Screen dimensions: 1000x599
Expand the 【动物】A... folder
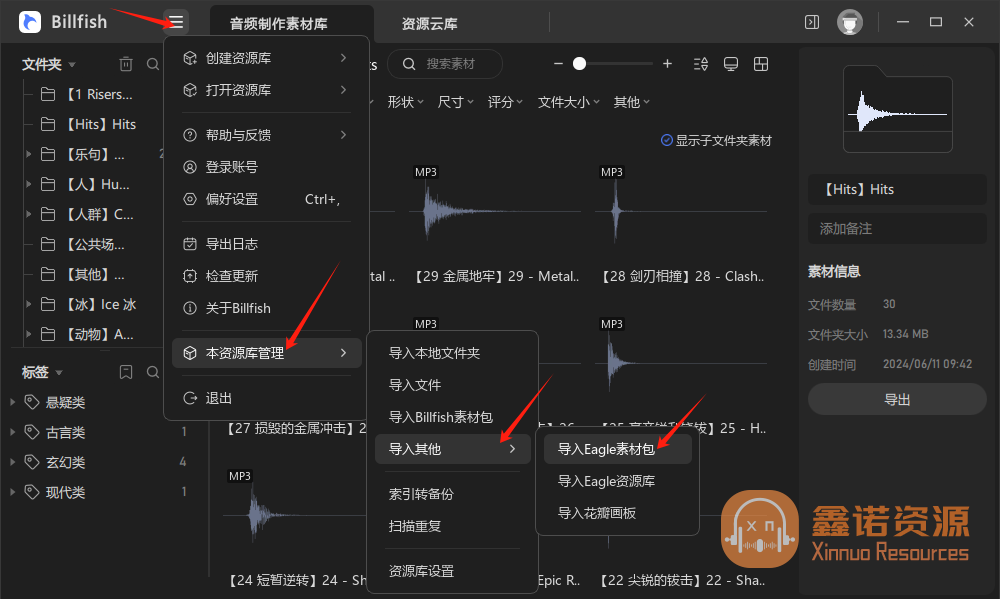pyautogui.click(x=28, y=334)
